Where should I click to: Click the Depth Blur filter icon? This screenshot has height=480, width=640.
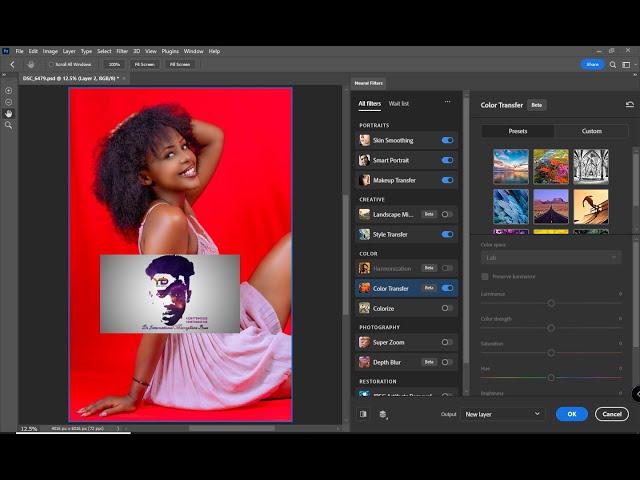[x=364, y=362]
